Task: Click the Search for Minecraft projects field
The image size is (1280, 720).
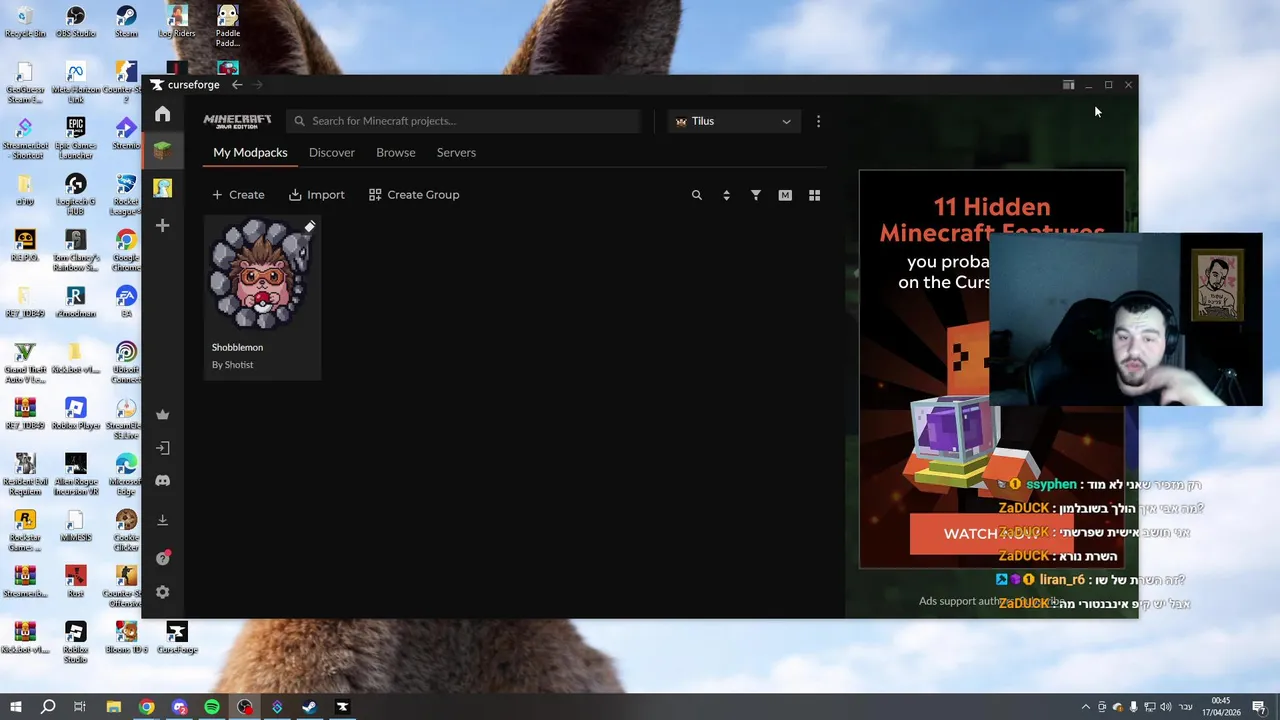Action: [463, 121]
